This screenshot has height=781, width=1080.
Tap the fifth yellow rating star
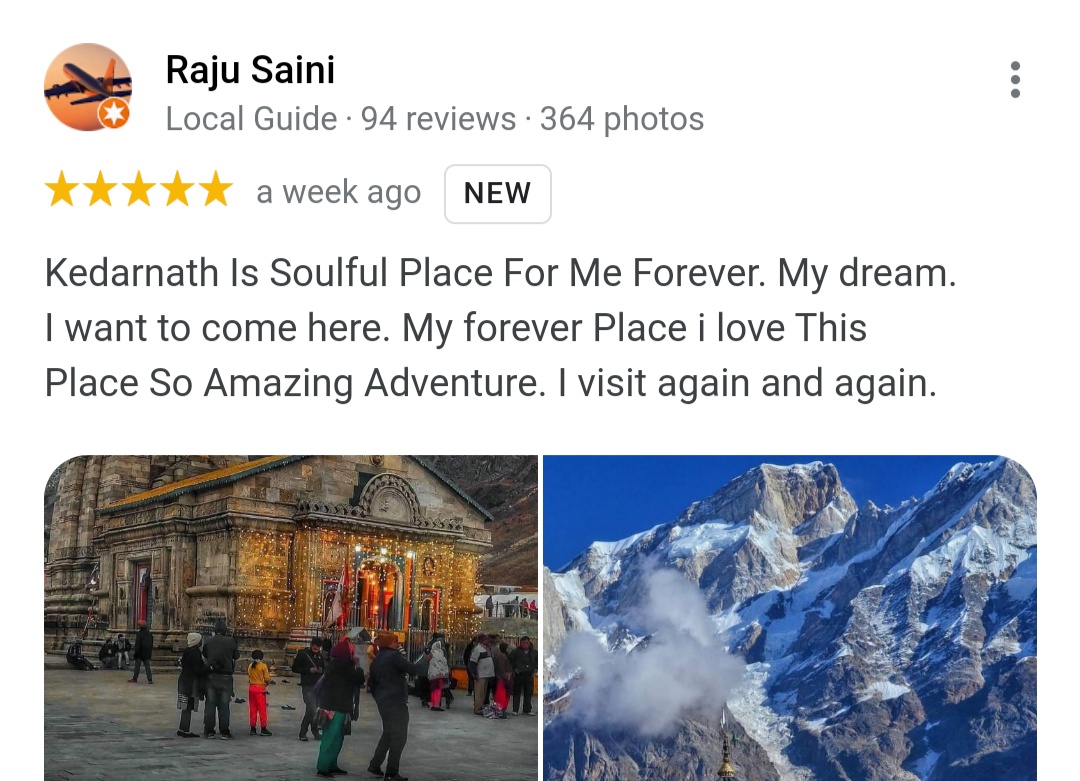click(x=216, y=189)
